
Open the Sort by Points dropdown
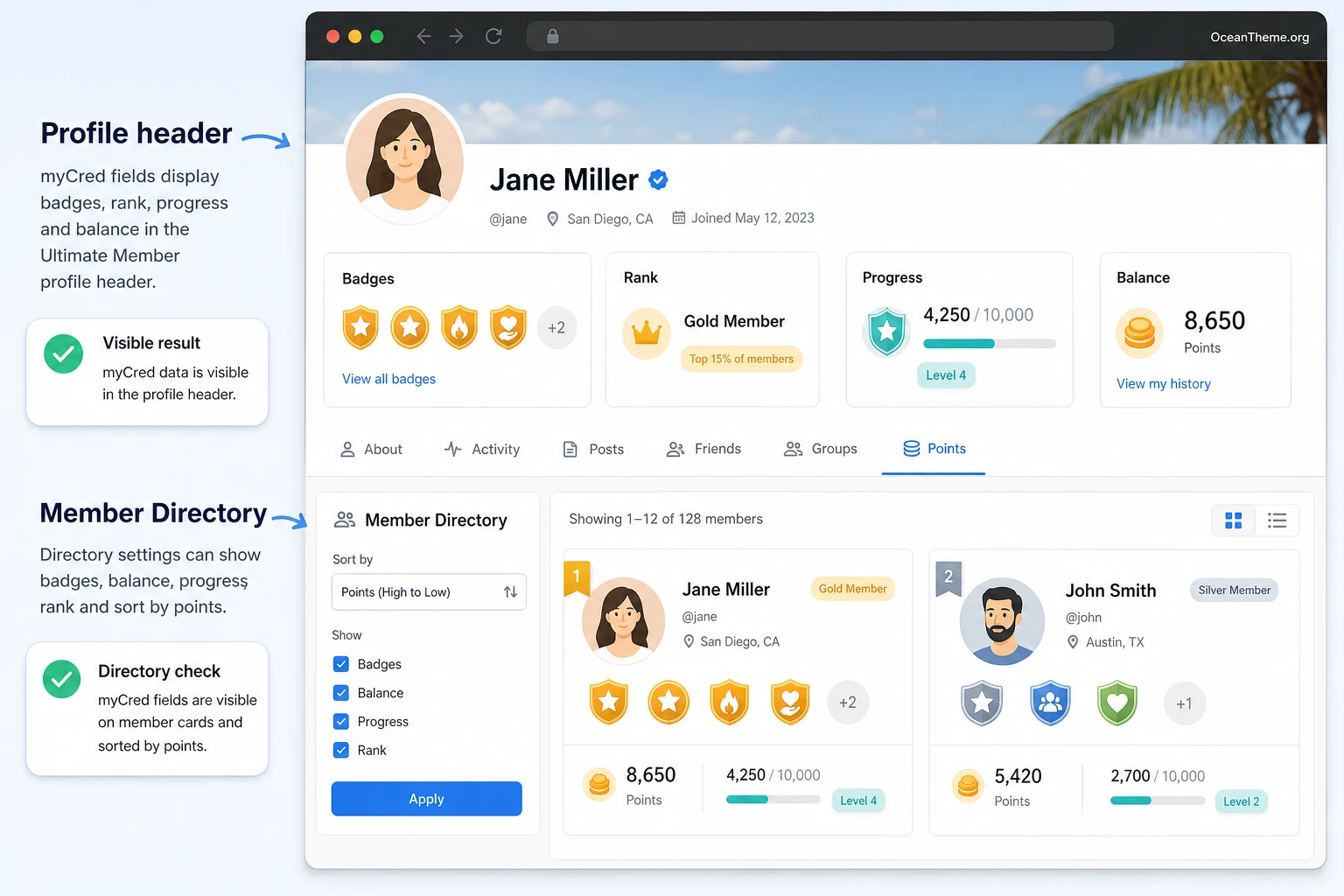pyautogui.click(x=429, y=592)
